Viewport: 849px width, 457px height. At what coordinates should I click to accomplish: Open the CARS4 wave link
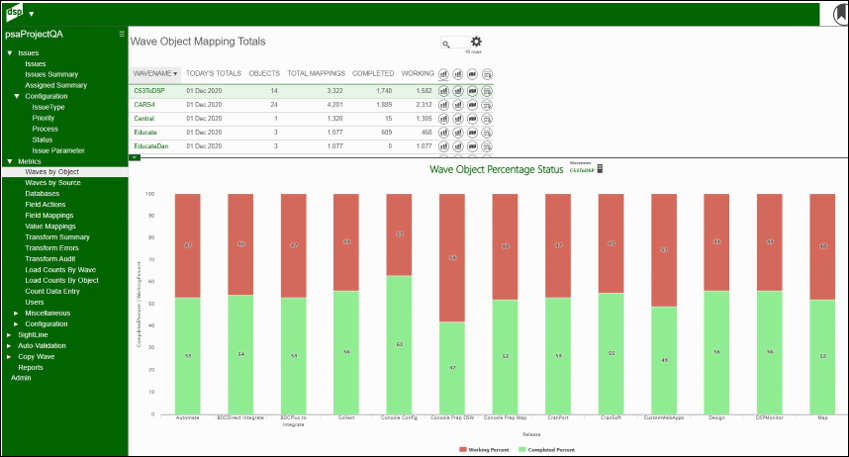point(145,105)
